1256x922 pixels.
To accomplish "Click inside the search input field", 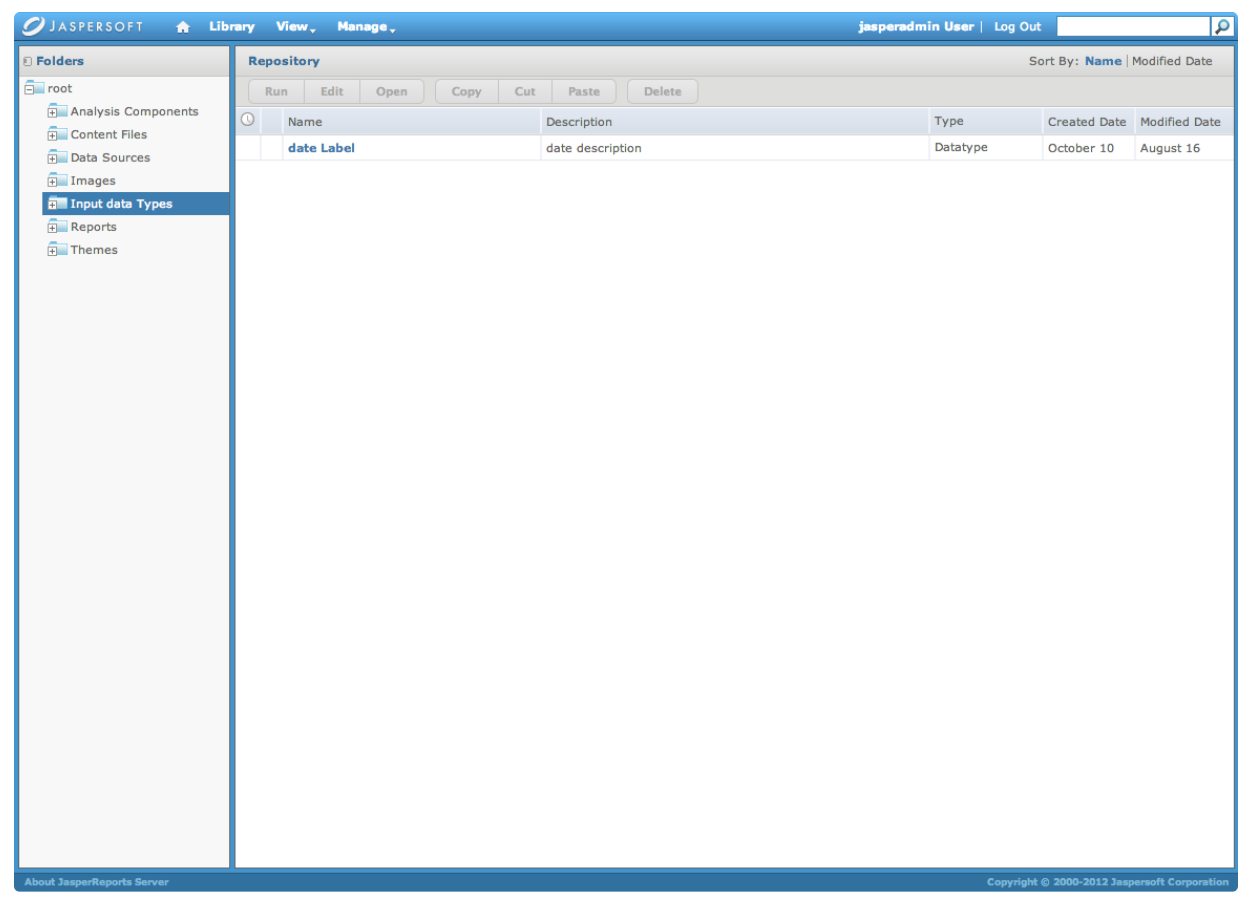I will (1132, 27).
